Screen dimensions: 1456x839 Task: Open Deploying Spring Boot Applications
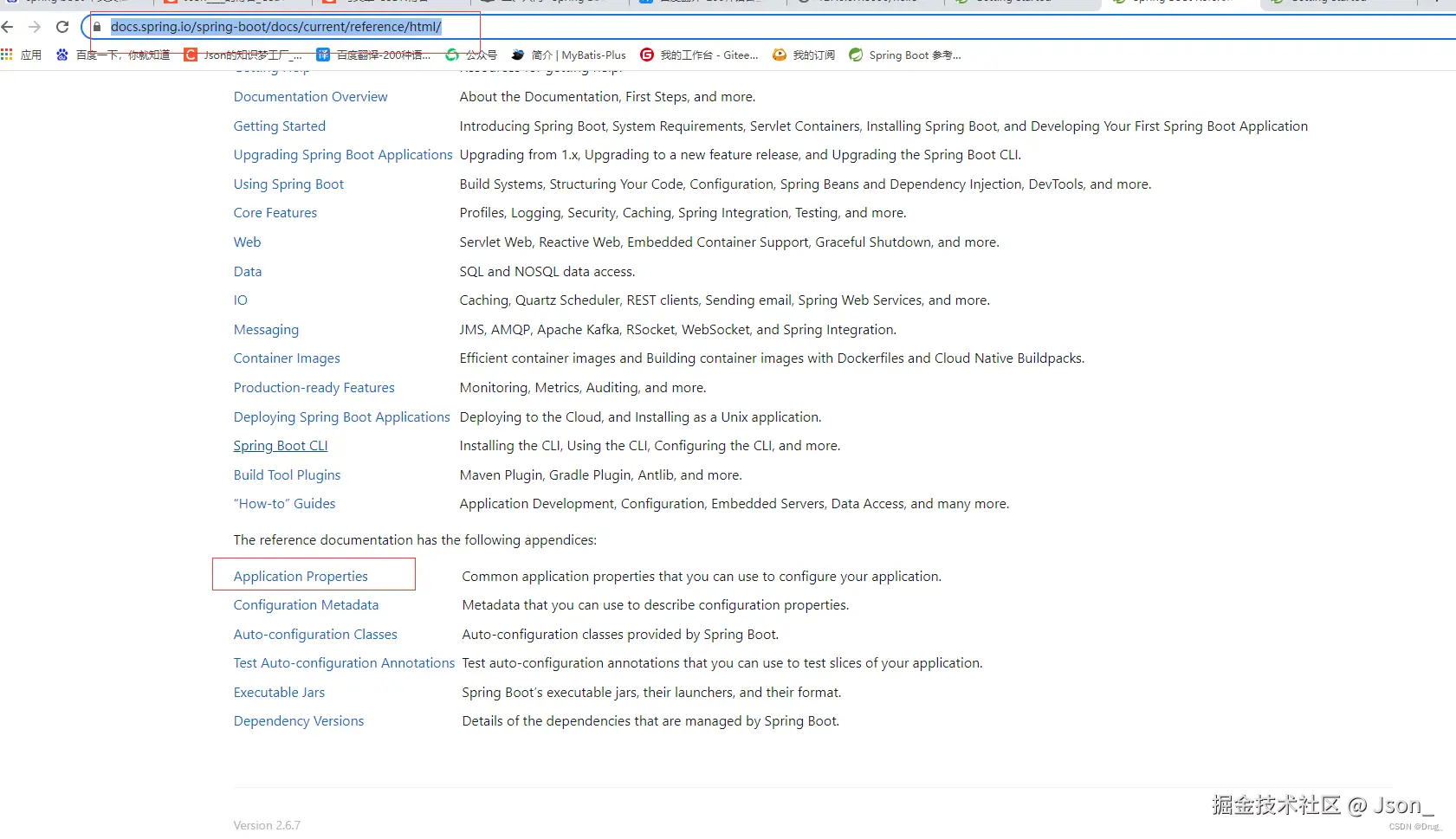tap(342, 417)
